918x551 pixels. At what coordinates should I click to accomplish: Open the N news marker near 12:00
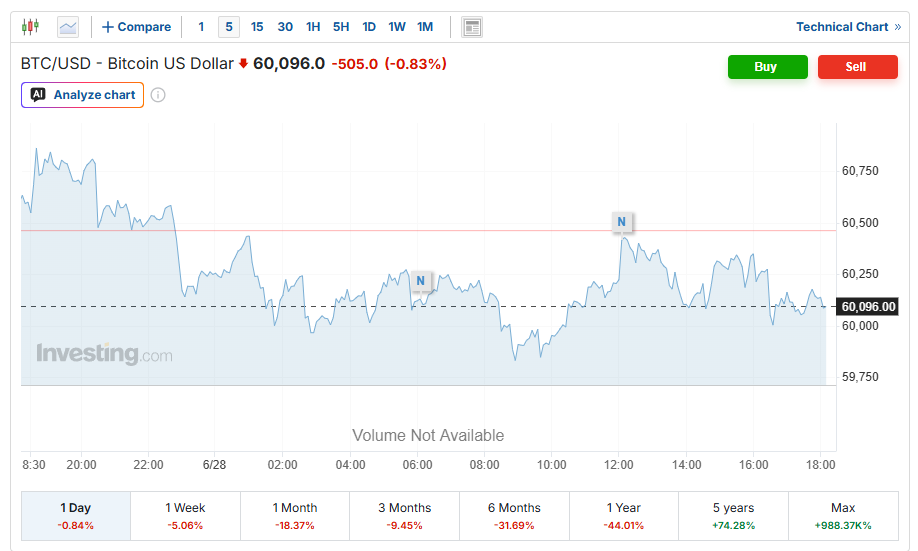pyautogui.click(x=622, y=222)
